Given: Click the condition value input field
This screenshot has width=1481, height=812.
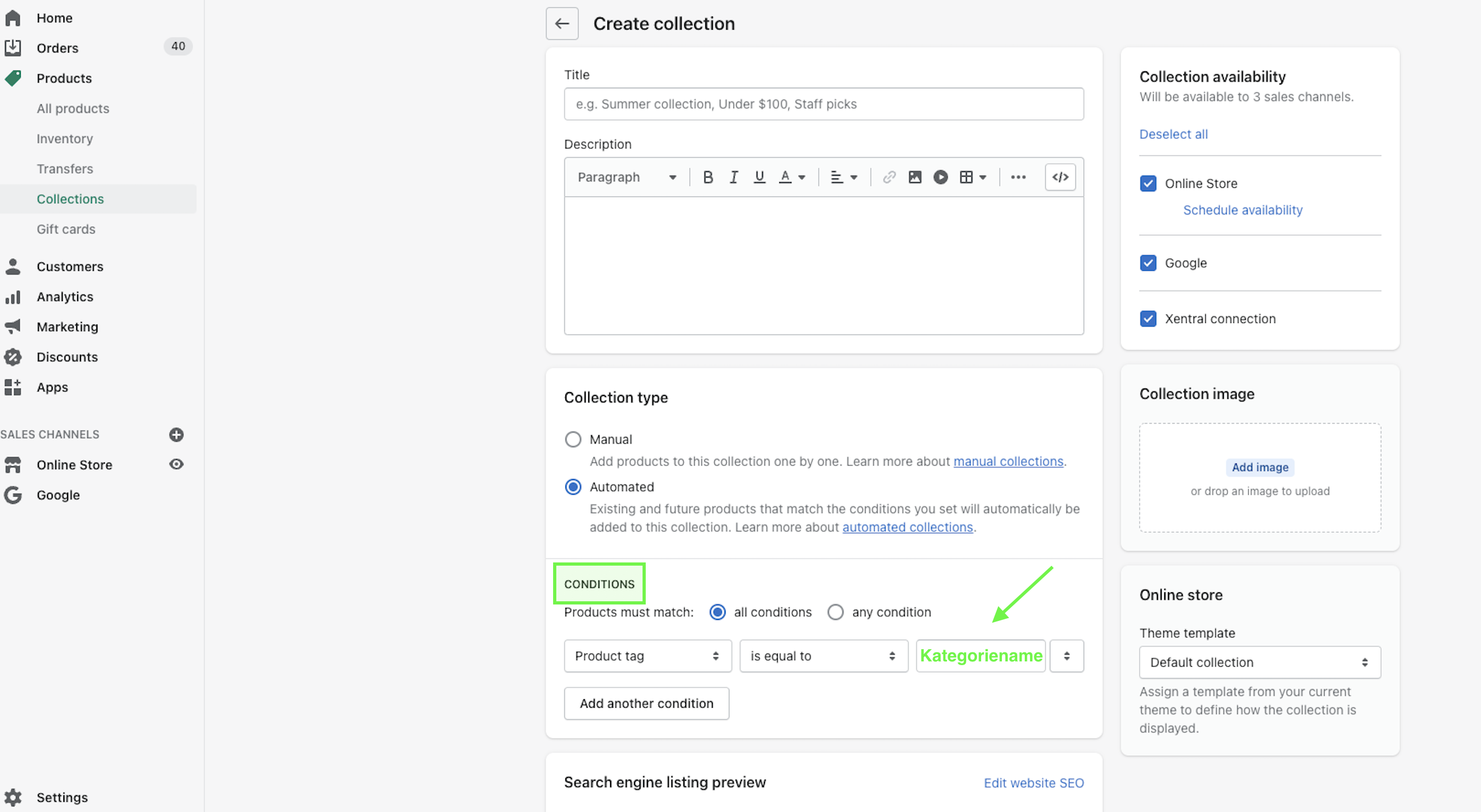Looking at the screenshot, I should pos(981,656).
